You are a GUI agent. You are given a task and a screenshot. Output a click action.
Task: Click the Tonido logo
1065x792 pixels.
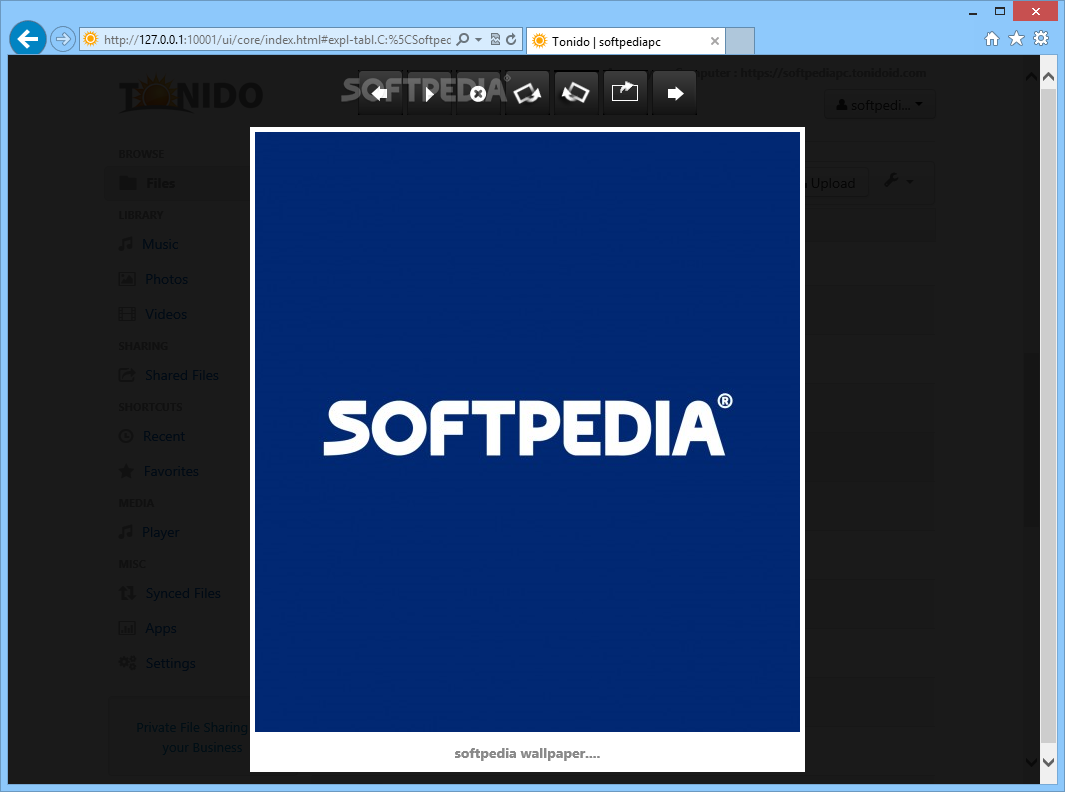coord(191,94)
